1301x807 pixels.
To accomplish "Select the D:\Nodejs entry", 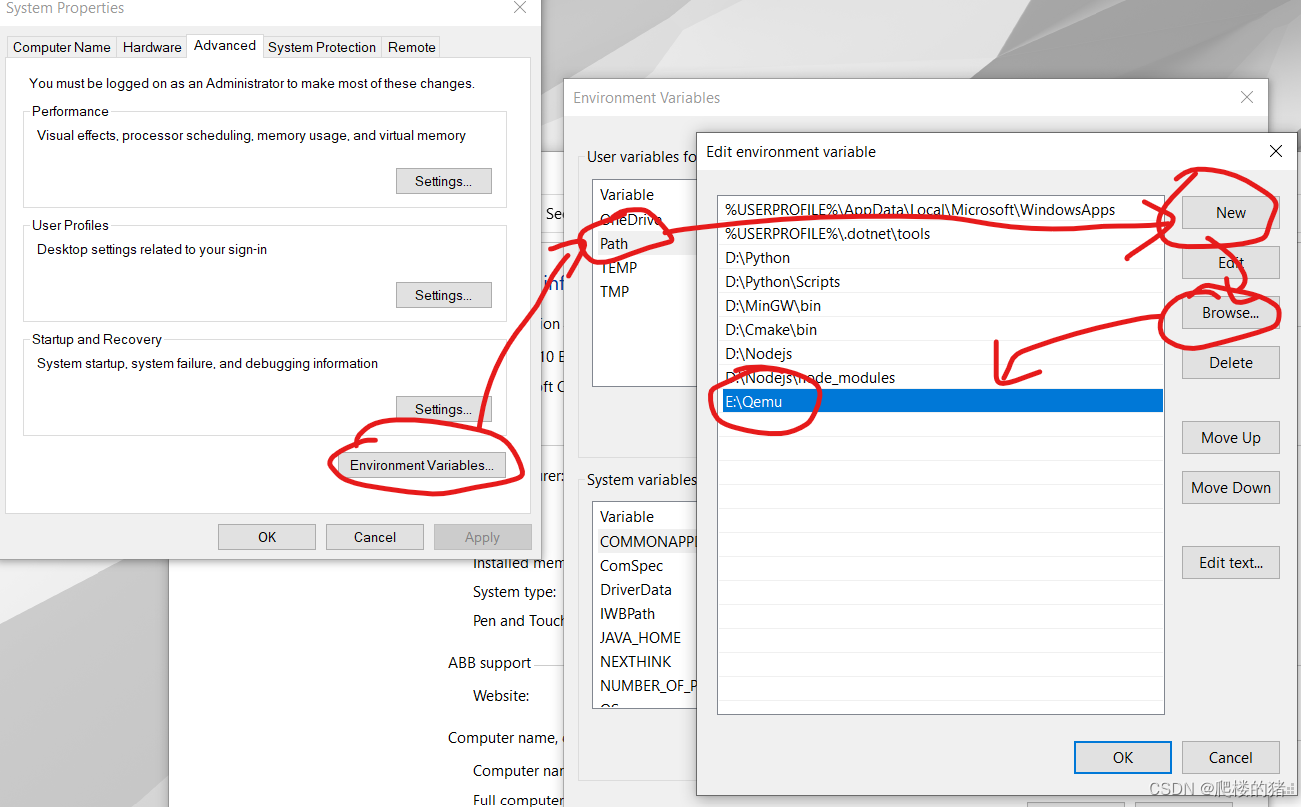I will coord(941,354).
